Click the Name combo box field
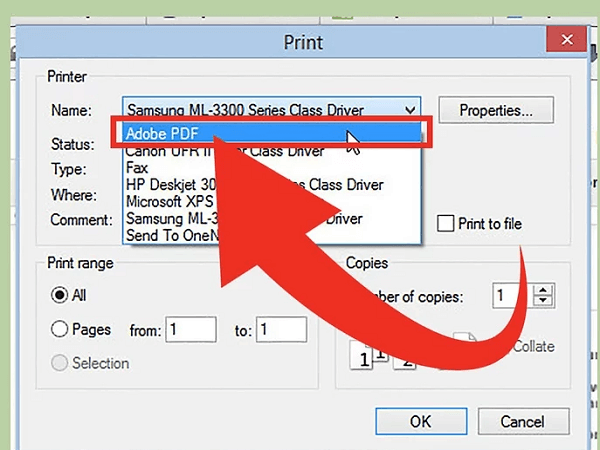The height and width of the screenshot is (450, 600). 260,110
